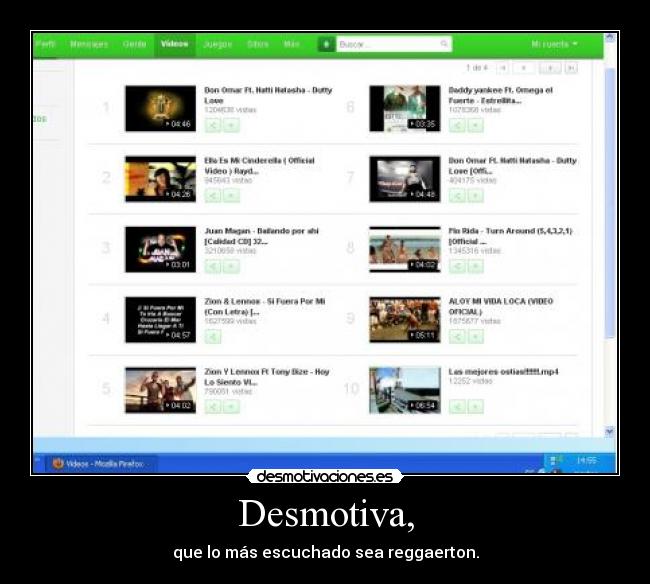
Task: Open the Perfil tab in the green bar
Action: point(45,44)
